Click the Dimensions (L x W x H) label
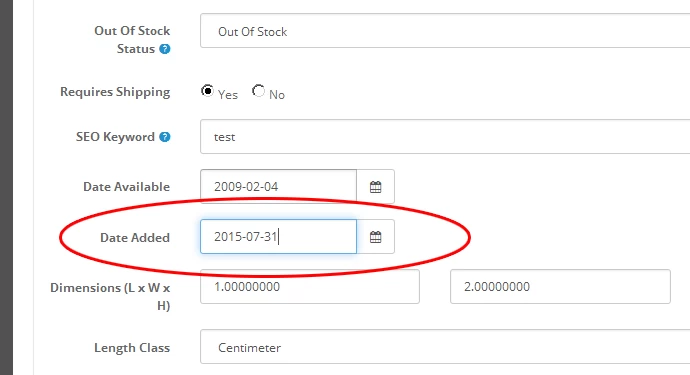This screenshot has height=375, width=690. [110, 296]
